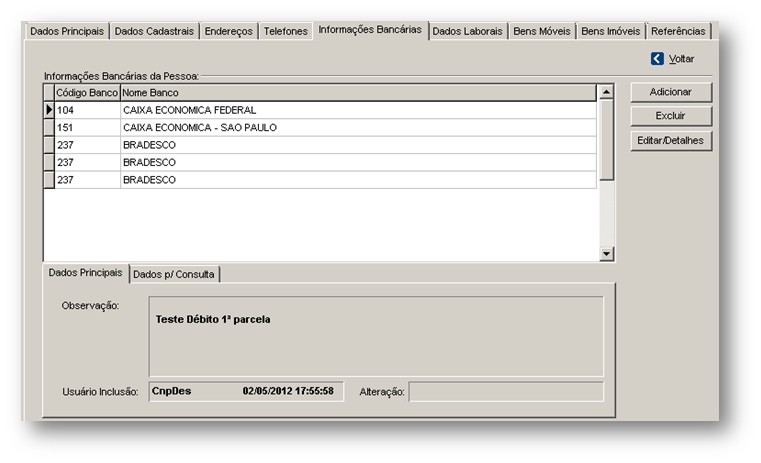The image size is (761, 463).
Task: Open the Bens Imóveis tab
Action: coord(611,31)
